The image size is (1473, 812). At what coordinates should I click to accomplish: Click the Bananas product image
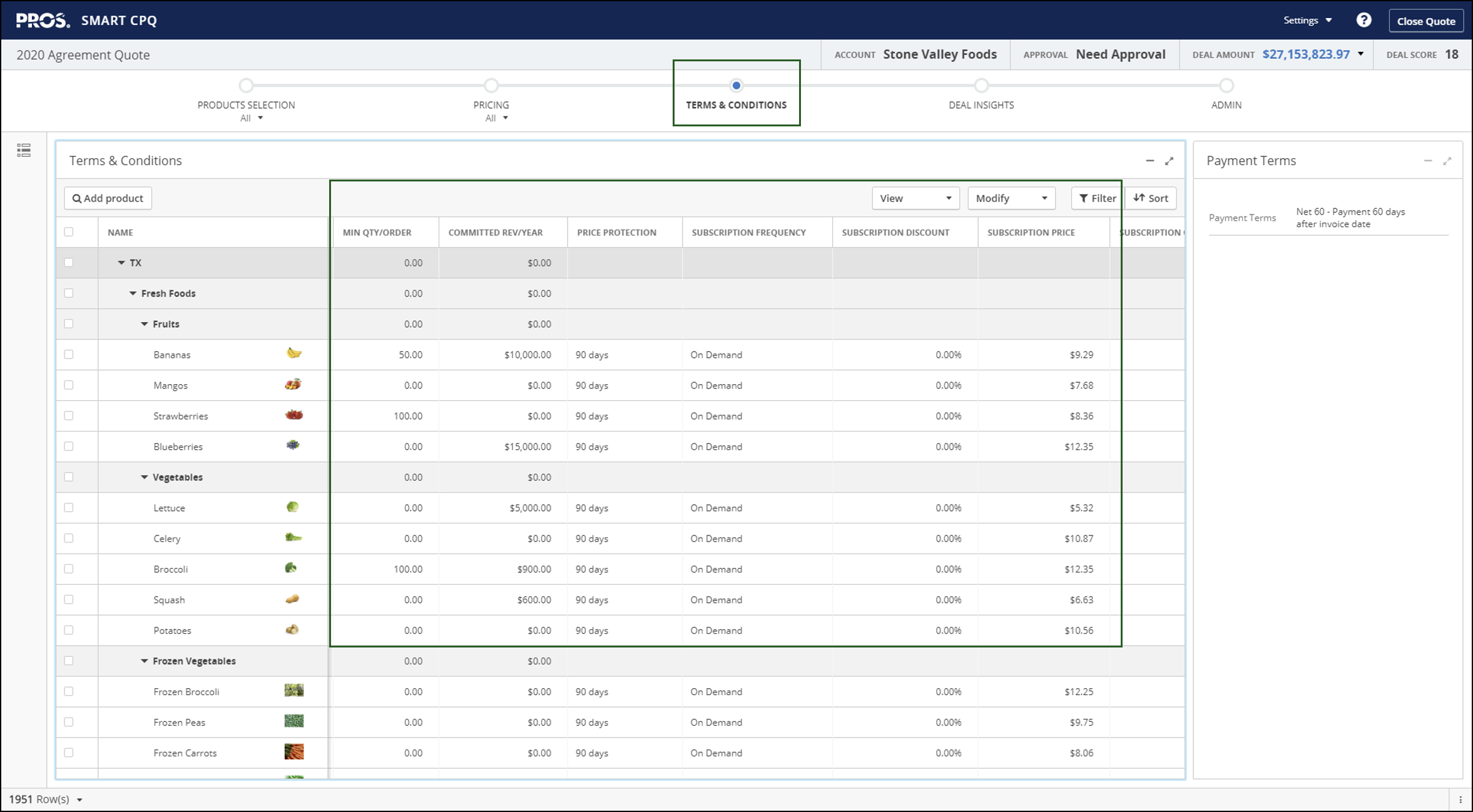[293, 353]
